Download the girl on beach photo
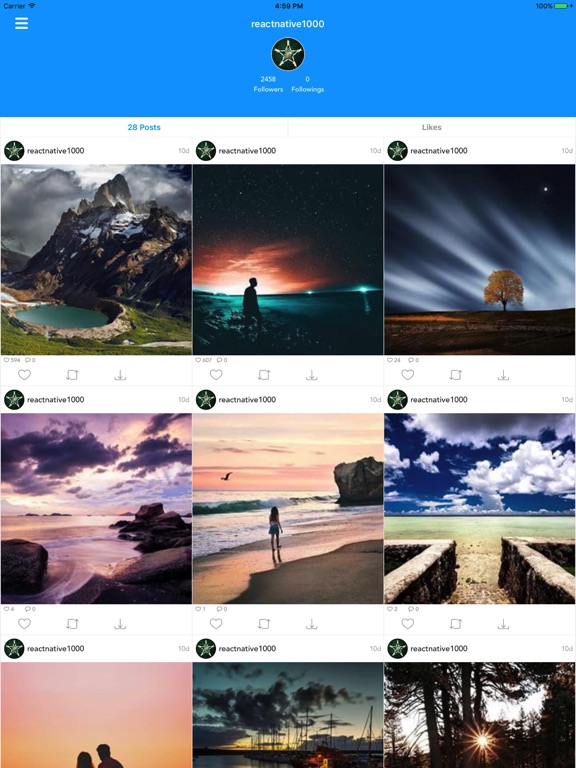Screen dimensions: 576x768 click(x=312, y=624)
